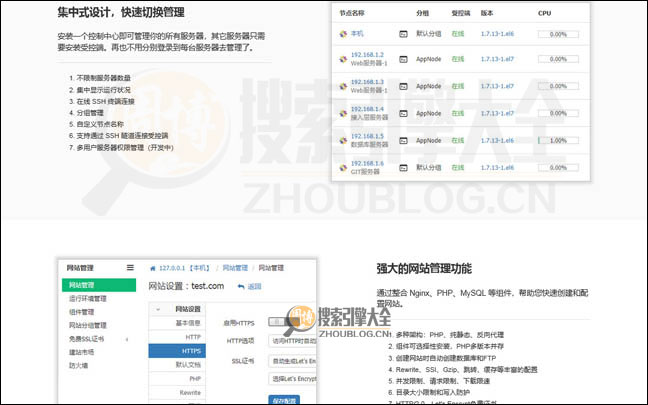The width and height of the screenshot is (648, 405).
Task: Switch to the 基本信息 settings tab
Action: click(x=177, y=323)
